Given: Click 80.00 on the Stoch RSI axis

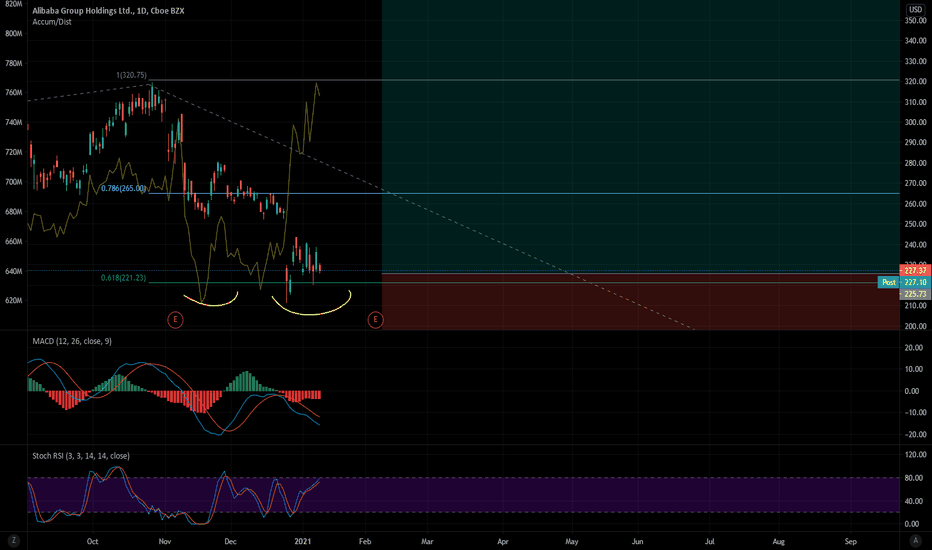Looking at the screenshot, I should click(916, 478).
